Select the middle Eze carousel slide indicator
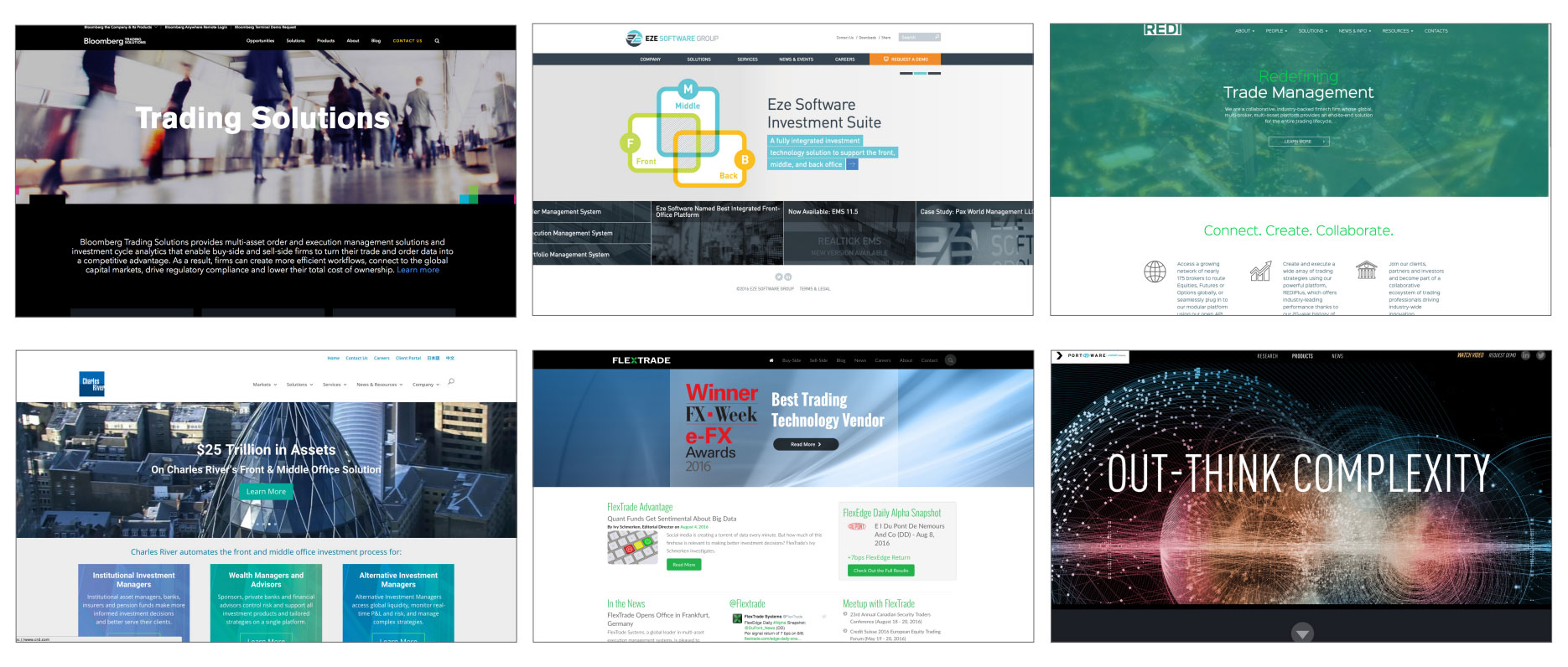The width and height of the screenshot is (1568, 667). pyautogui.click(x=920, y=74)
